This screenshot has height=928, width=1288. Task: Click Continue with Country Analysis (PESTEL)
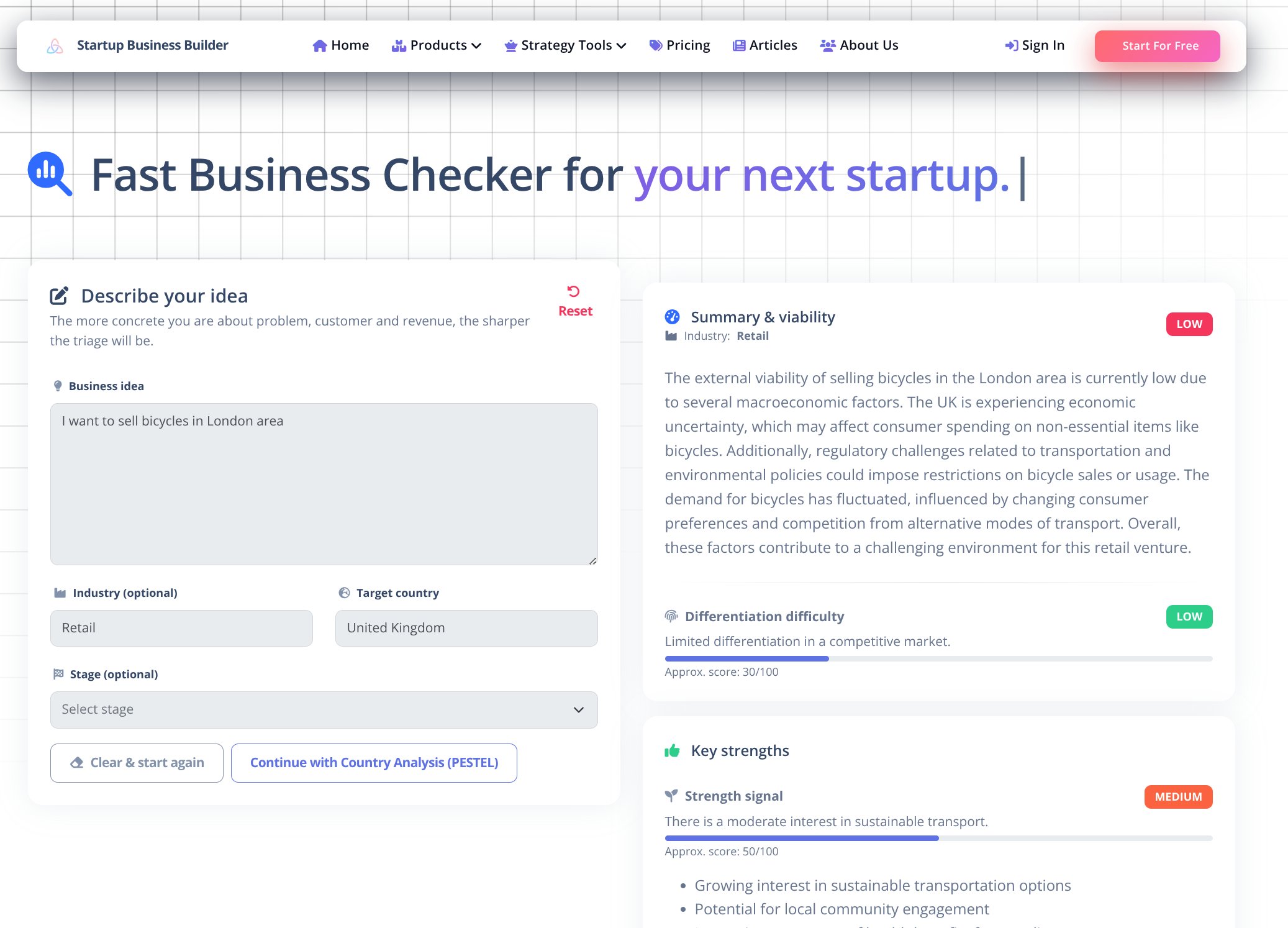click(x=374, y=762)
